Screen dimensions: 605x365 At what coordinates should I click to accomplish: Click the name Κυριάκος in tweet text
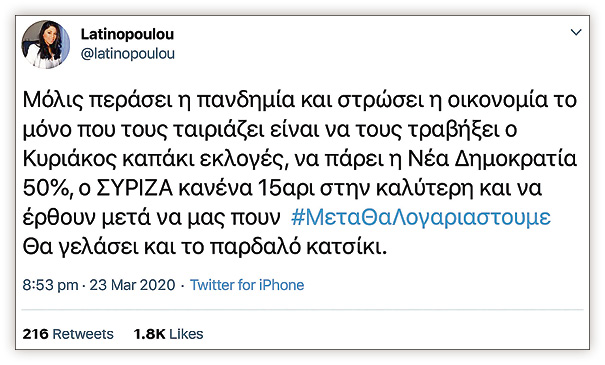(69, 159)
